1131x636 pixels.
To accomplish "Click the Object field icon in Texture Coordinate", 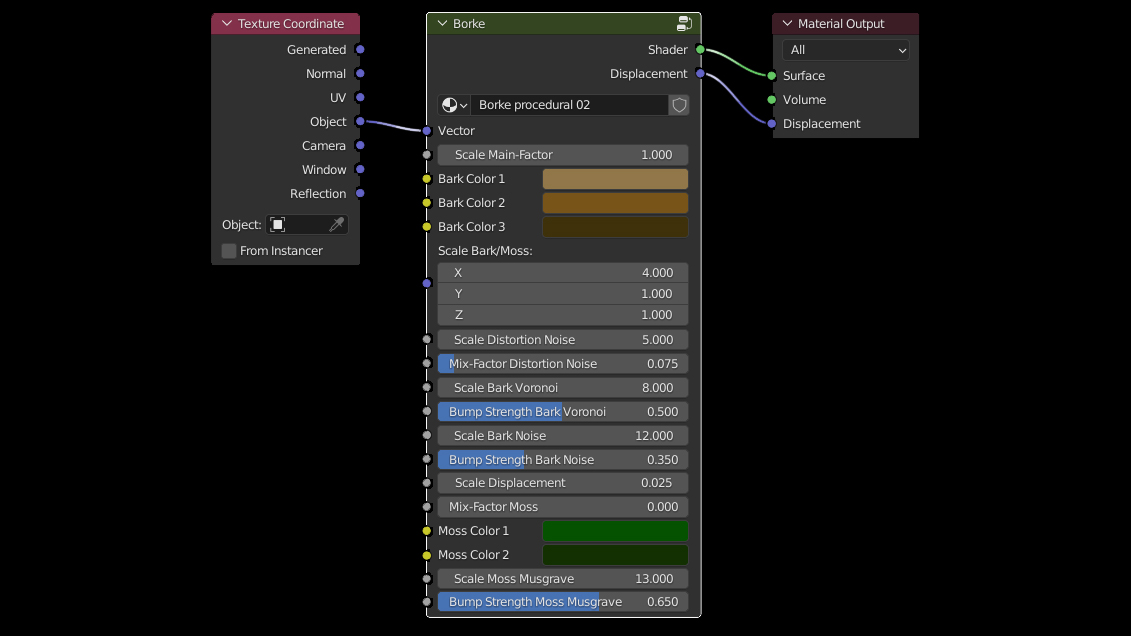I will coord(279,225).
